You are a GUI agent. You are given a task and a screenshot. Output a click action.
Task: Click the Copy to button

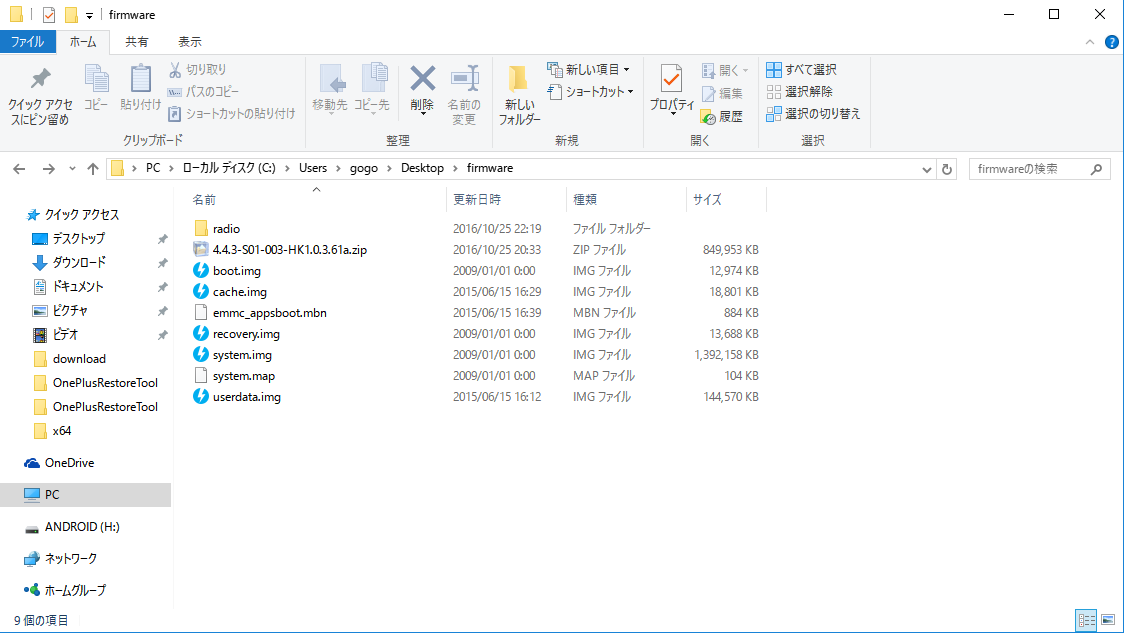[x=371, y=89]
